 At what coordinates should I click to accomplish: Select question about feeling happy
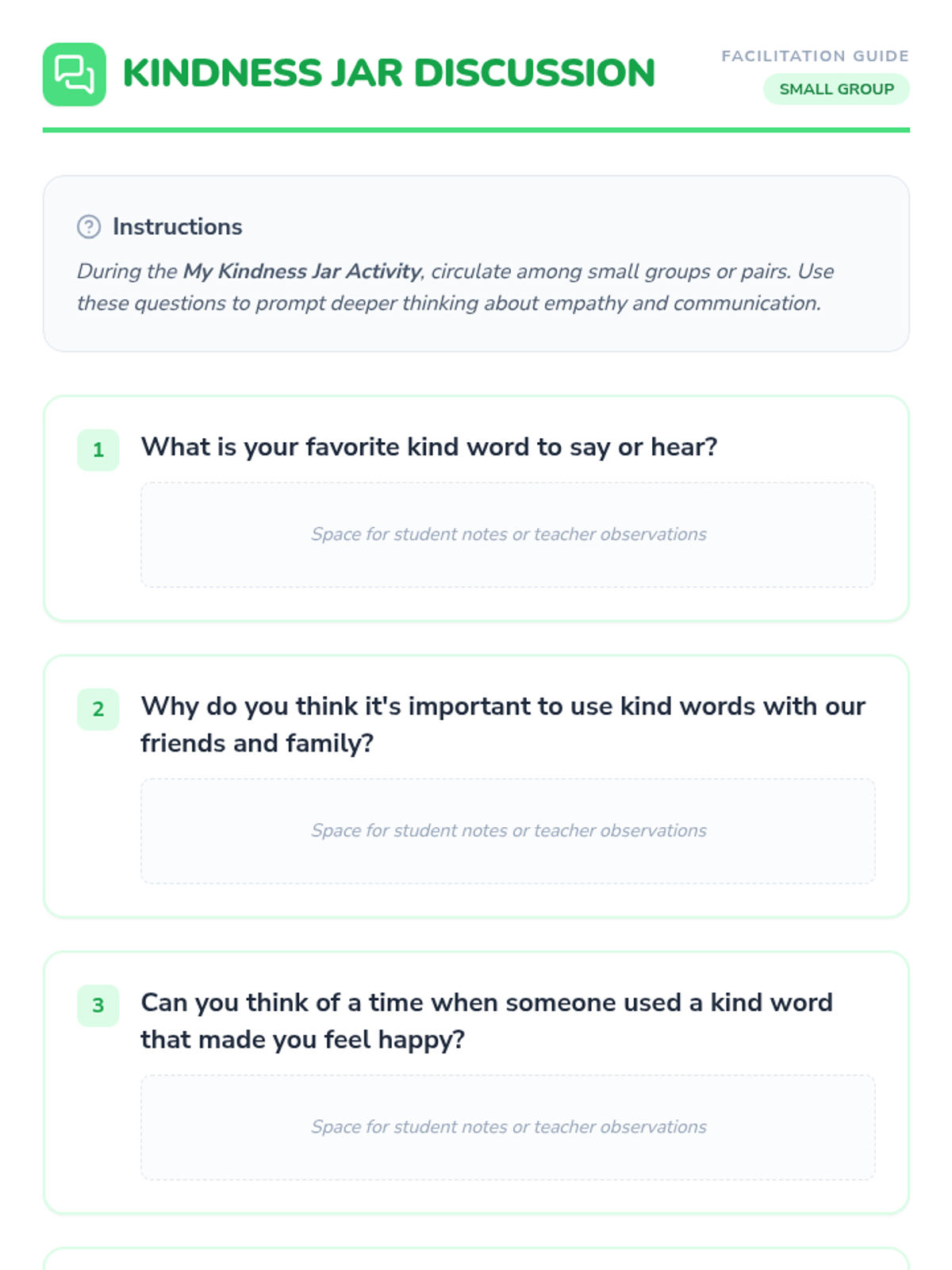486,1020
